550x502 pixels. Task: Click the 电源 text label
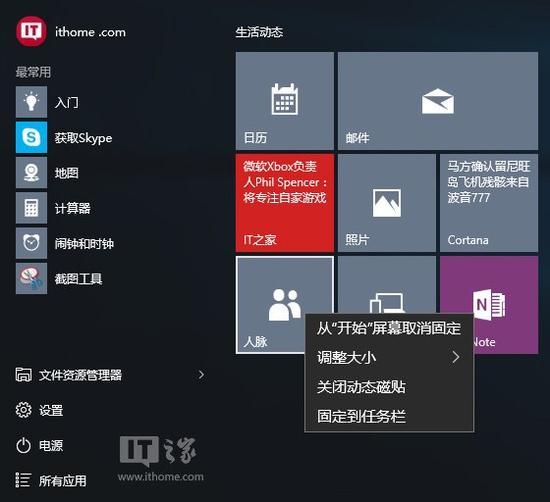(x=51, y=446)
